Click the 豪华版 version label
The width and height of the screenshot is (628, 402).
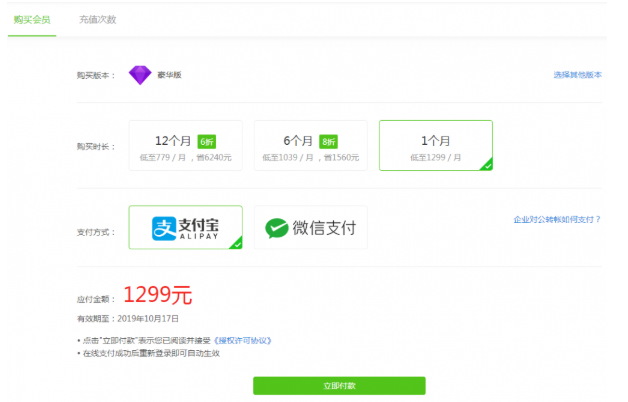pyautogui.click(x=169, y=75)
